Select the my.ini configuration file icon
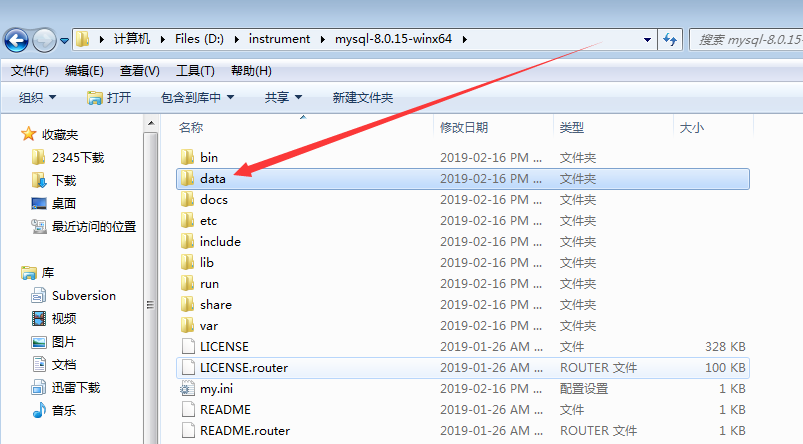 tap(187, 389)
